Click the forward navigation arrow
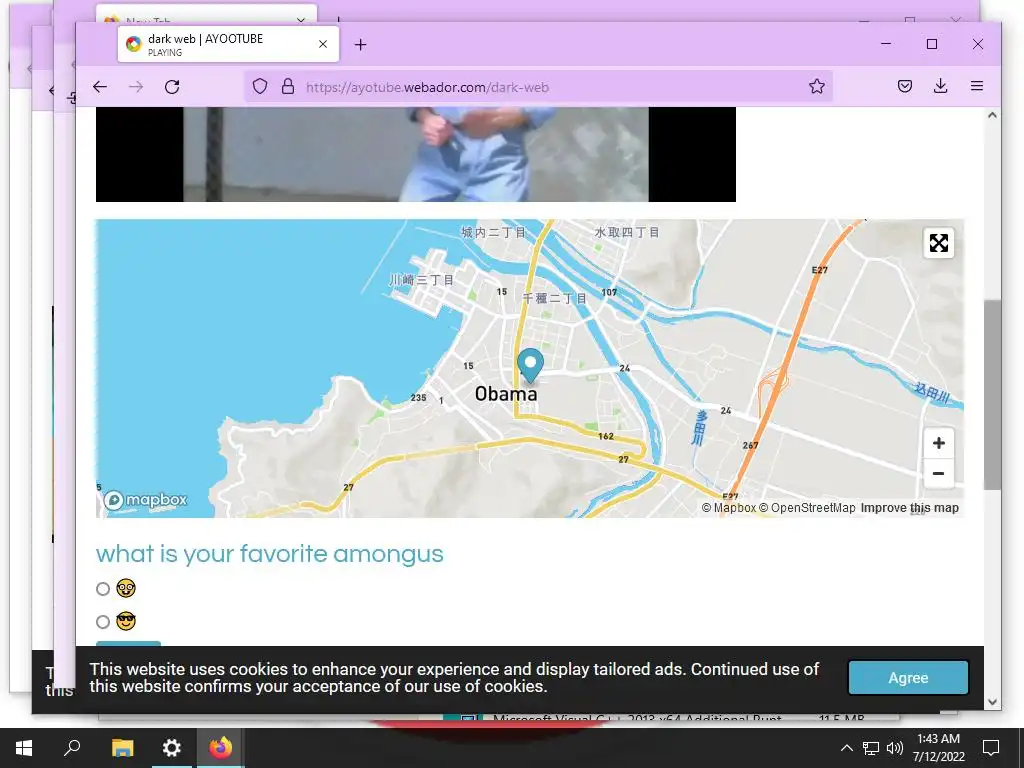The image size is (1024, 768). click(136, 87)
